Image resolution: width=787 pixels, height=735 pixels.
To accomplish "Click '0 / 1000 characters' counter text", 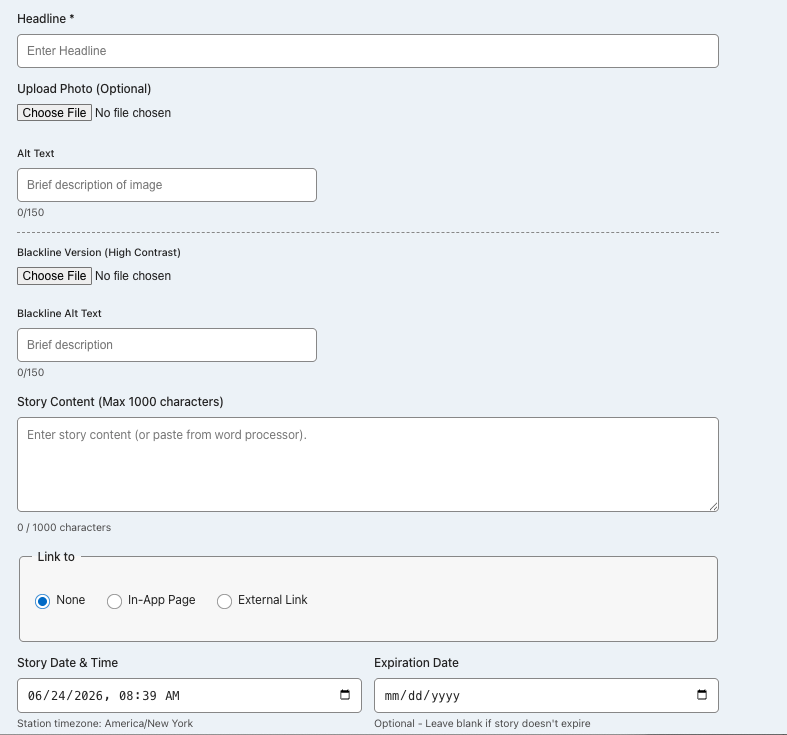I will pos(64,527).
